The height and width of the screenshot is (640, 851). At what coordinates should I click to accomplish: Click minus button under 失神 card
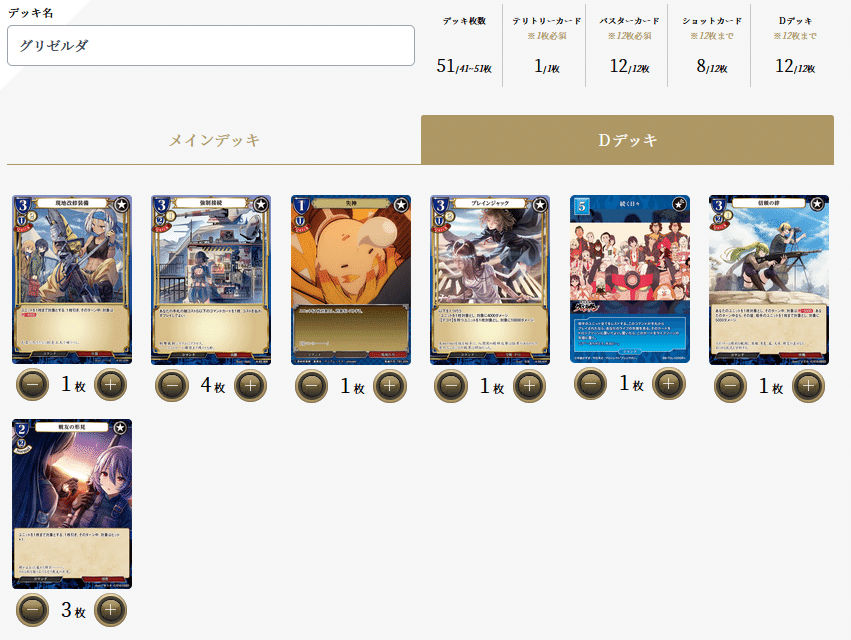pos(312,385)
